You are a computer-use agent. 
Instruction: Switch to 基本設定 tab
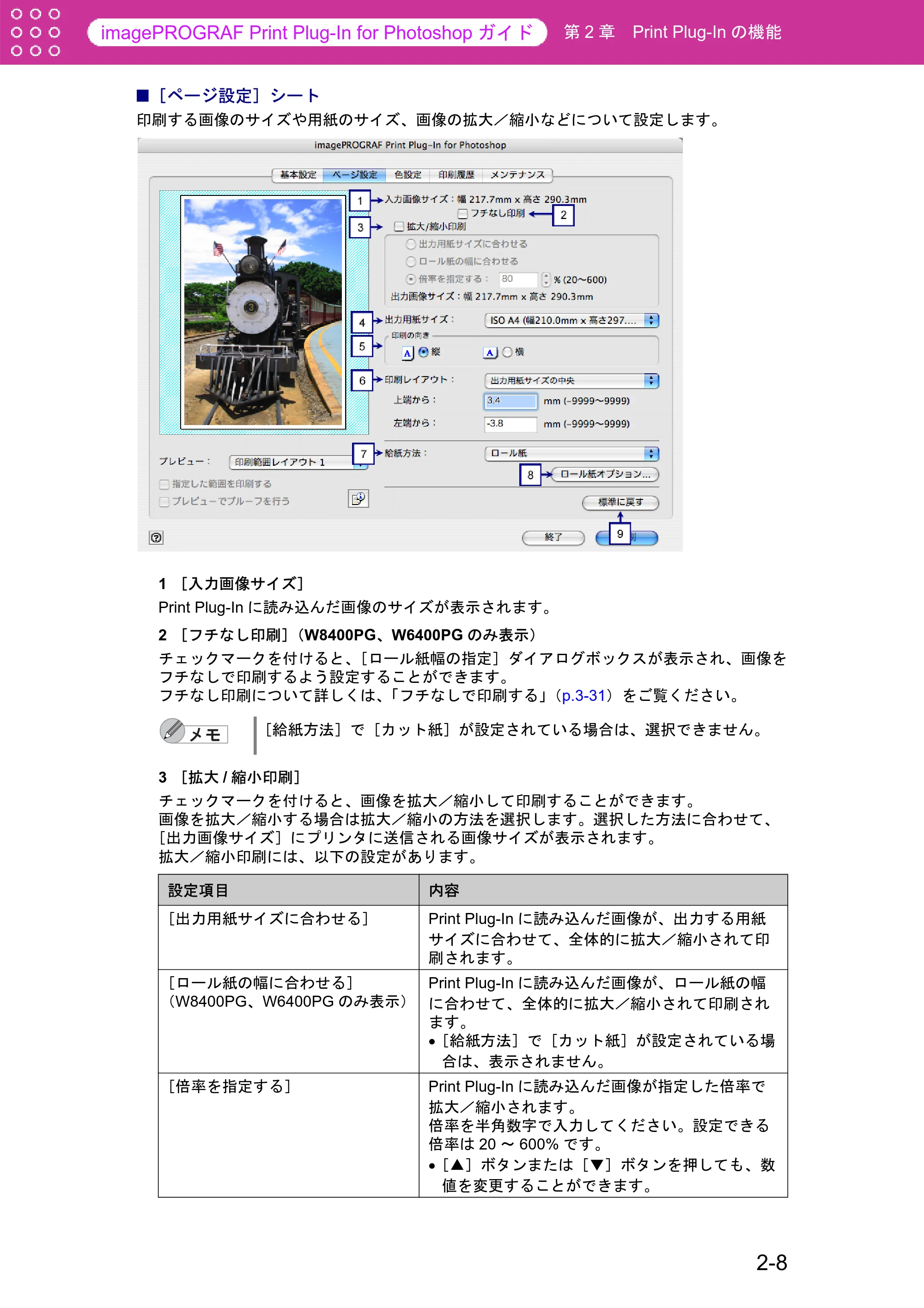tap(298, 175)
